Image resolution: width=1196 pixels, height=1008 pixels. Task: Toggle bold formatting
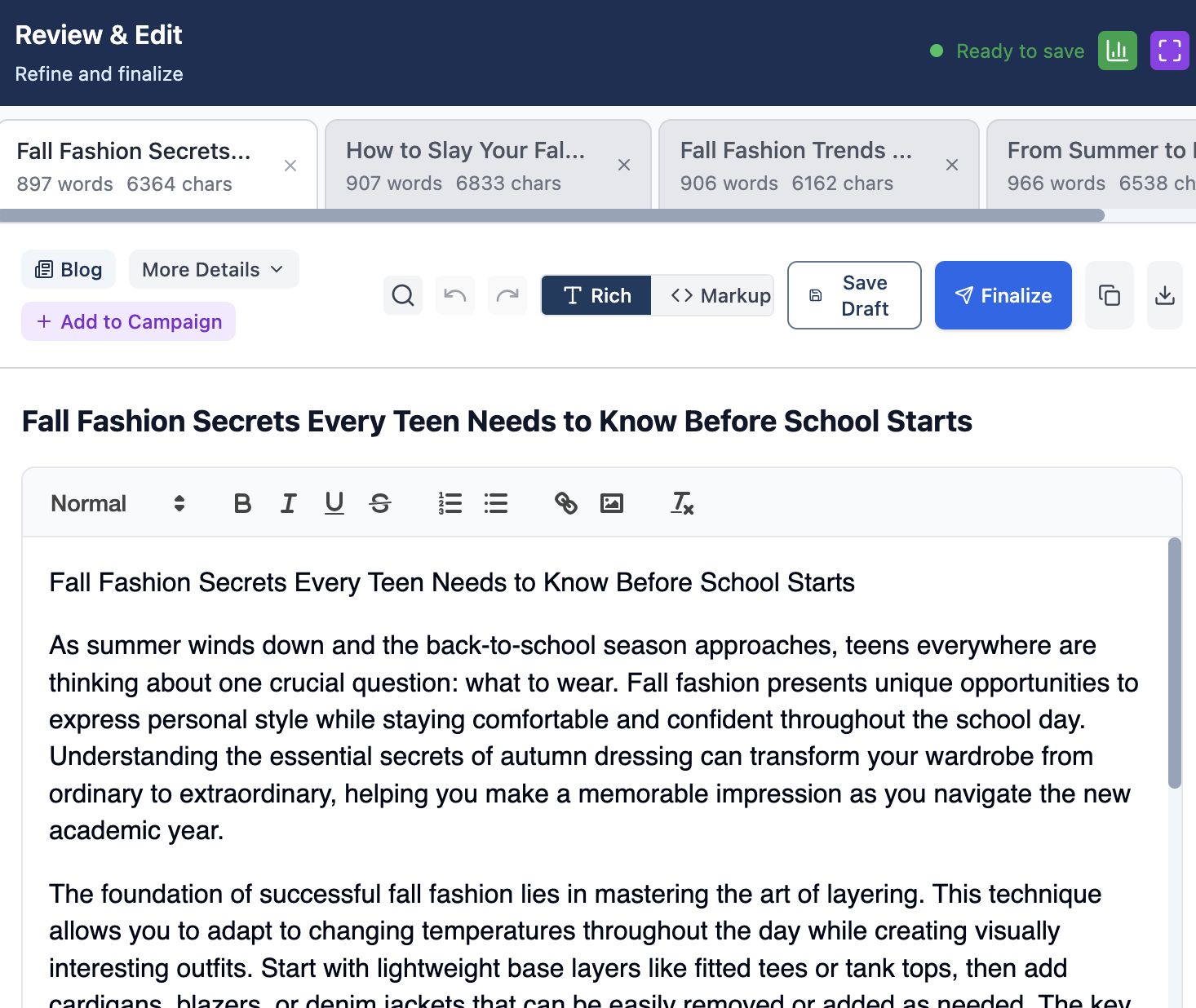tap(242, 503)
